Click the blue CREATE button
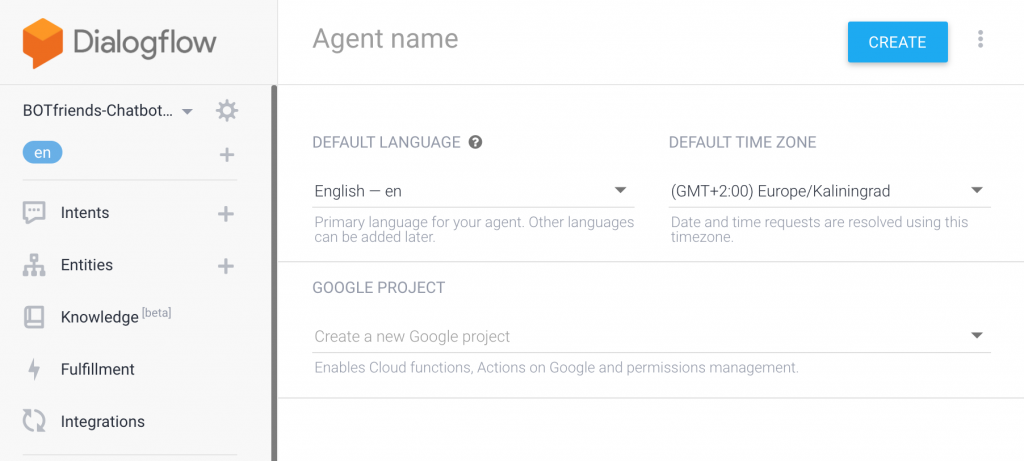 click(897, 42)
